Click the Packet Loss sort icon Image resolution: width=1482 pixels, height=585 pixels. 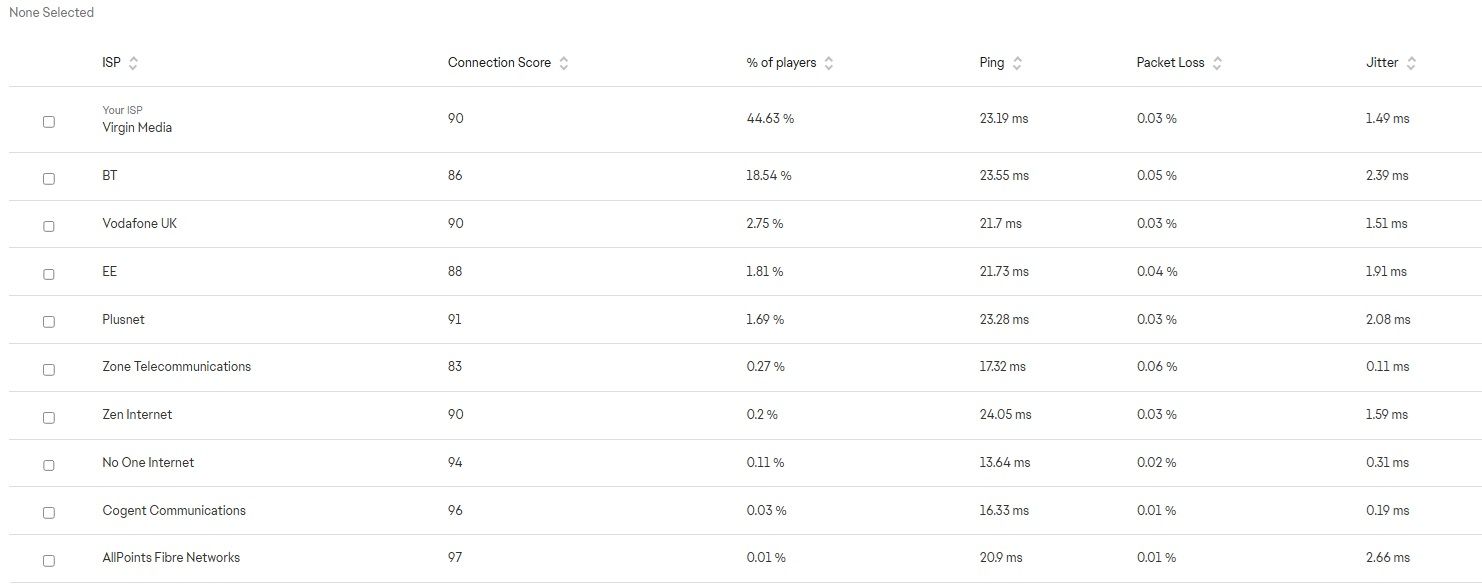(x=1217, y=63)
